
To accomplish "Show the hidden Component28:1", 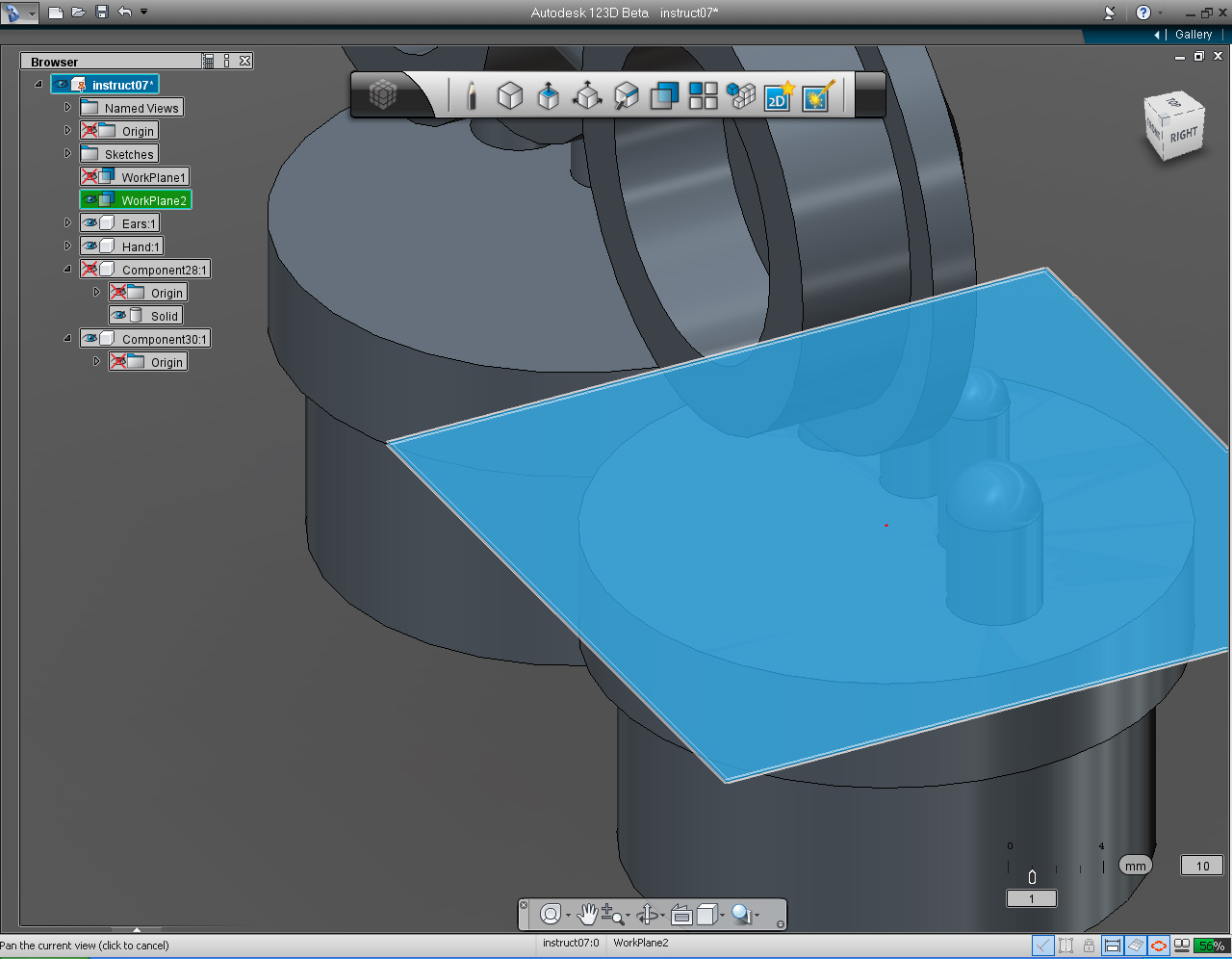I will [x=90, y=269].
